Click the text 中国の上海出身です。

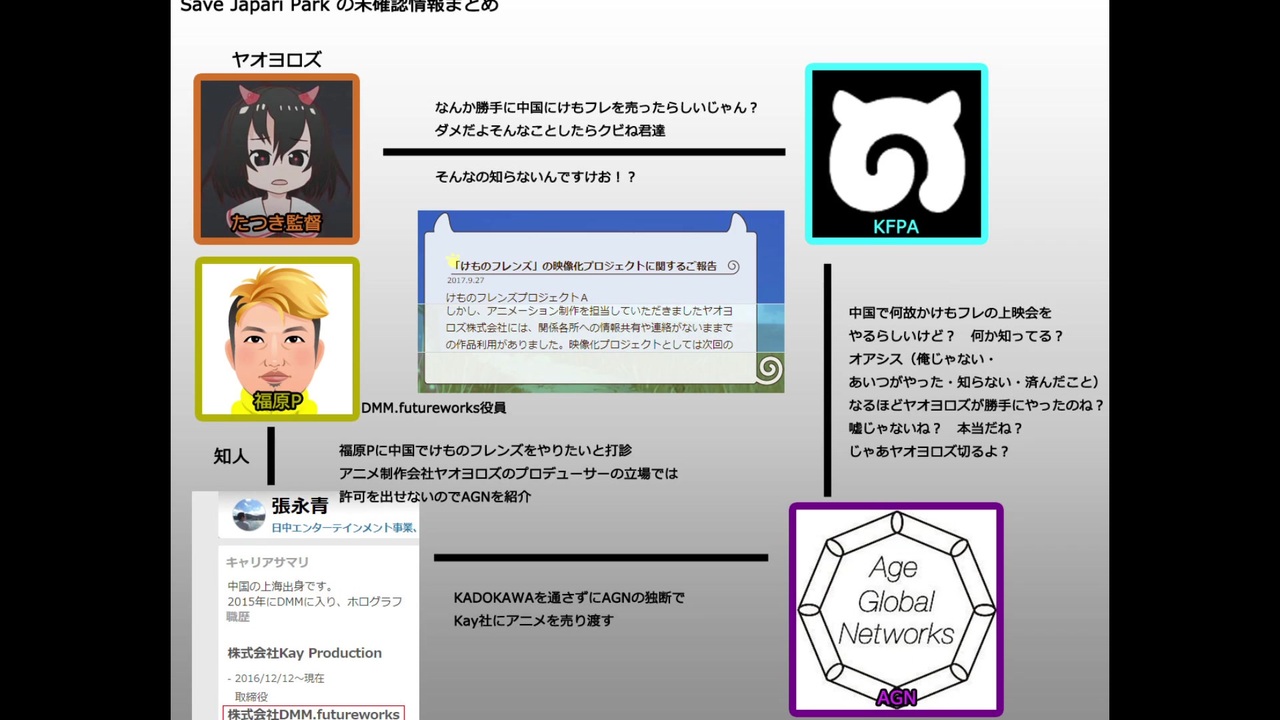280,586
